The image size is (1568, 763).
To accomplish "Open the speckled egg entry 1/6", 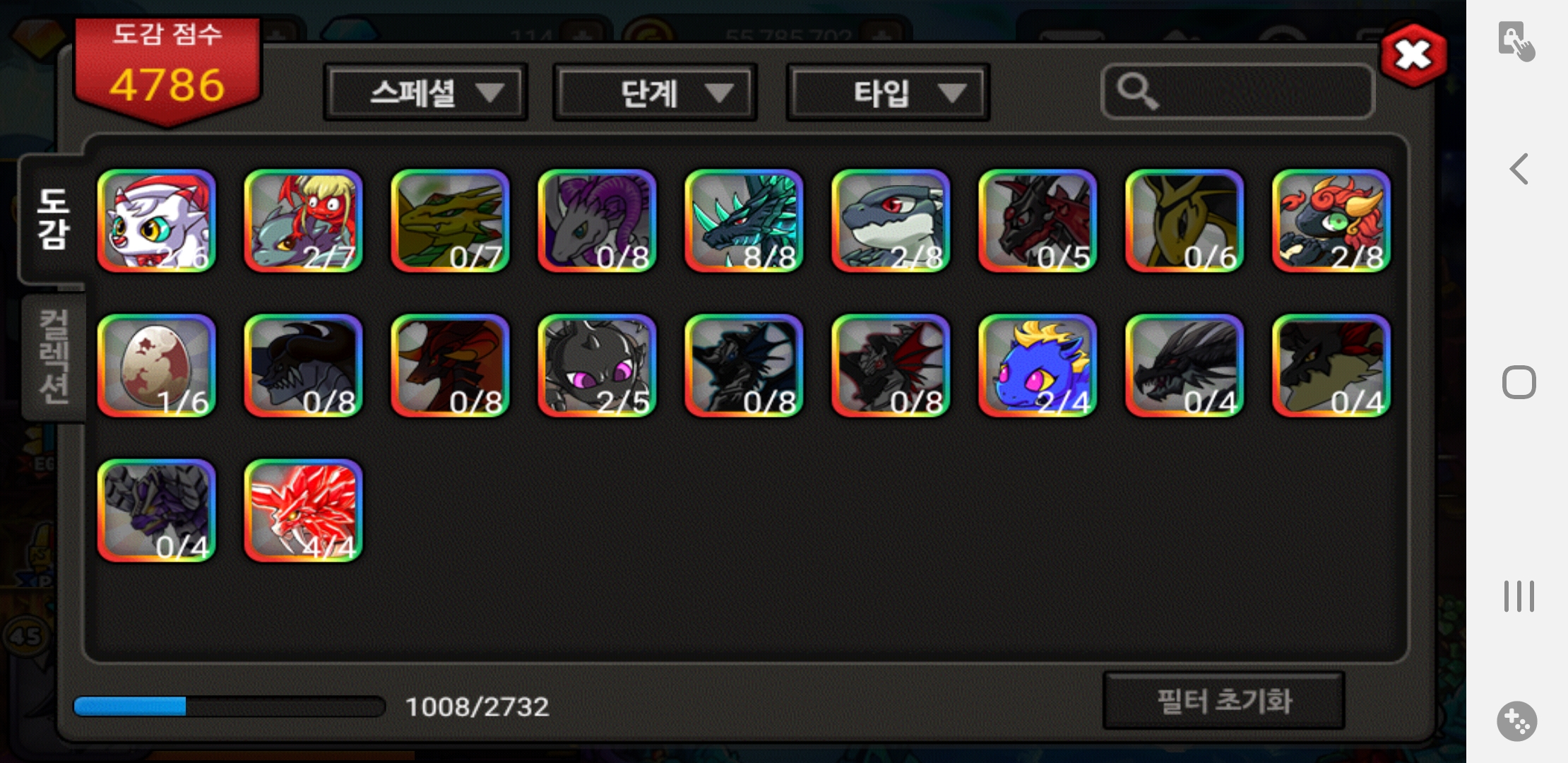I will pos(156,365).
